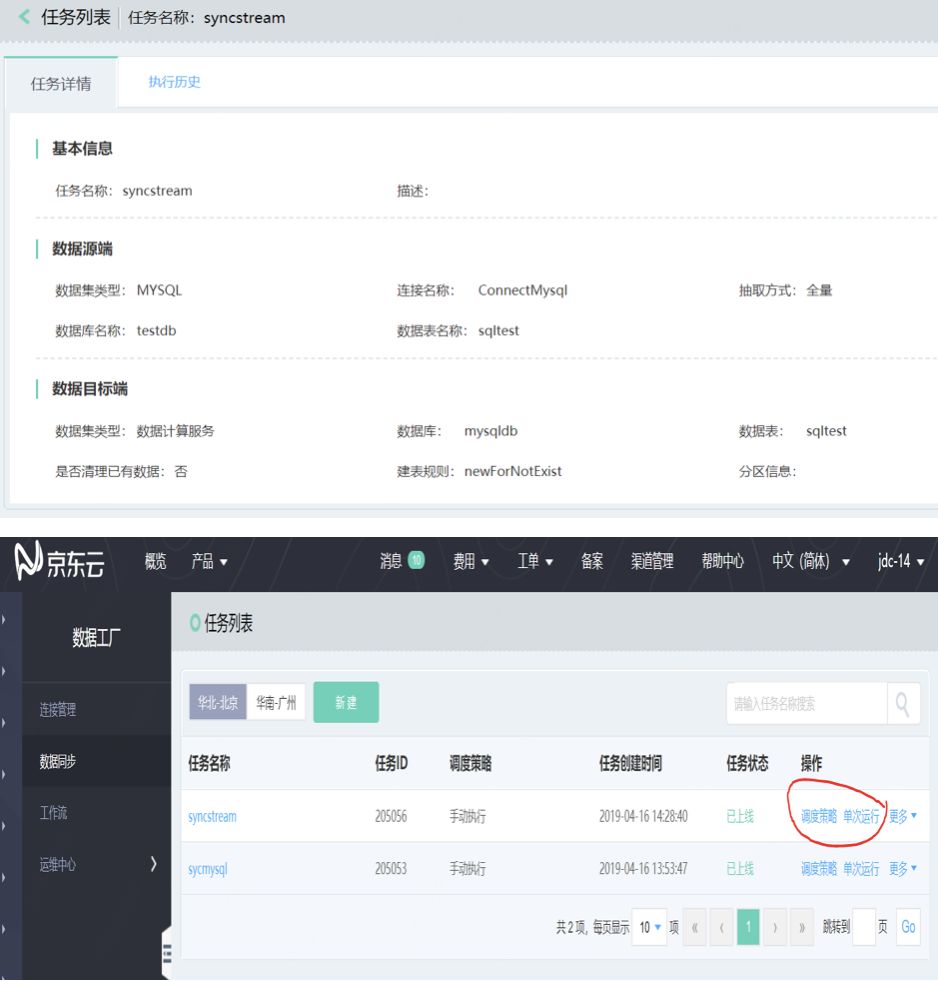
Task: Click task ID 205056
Action: pos(391,816)
